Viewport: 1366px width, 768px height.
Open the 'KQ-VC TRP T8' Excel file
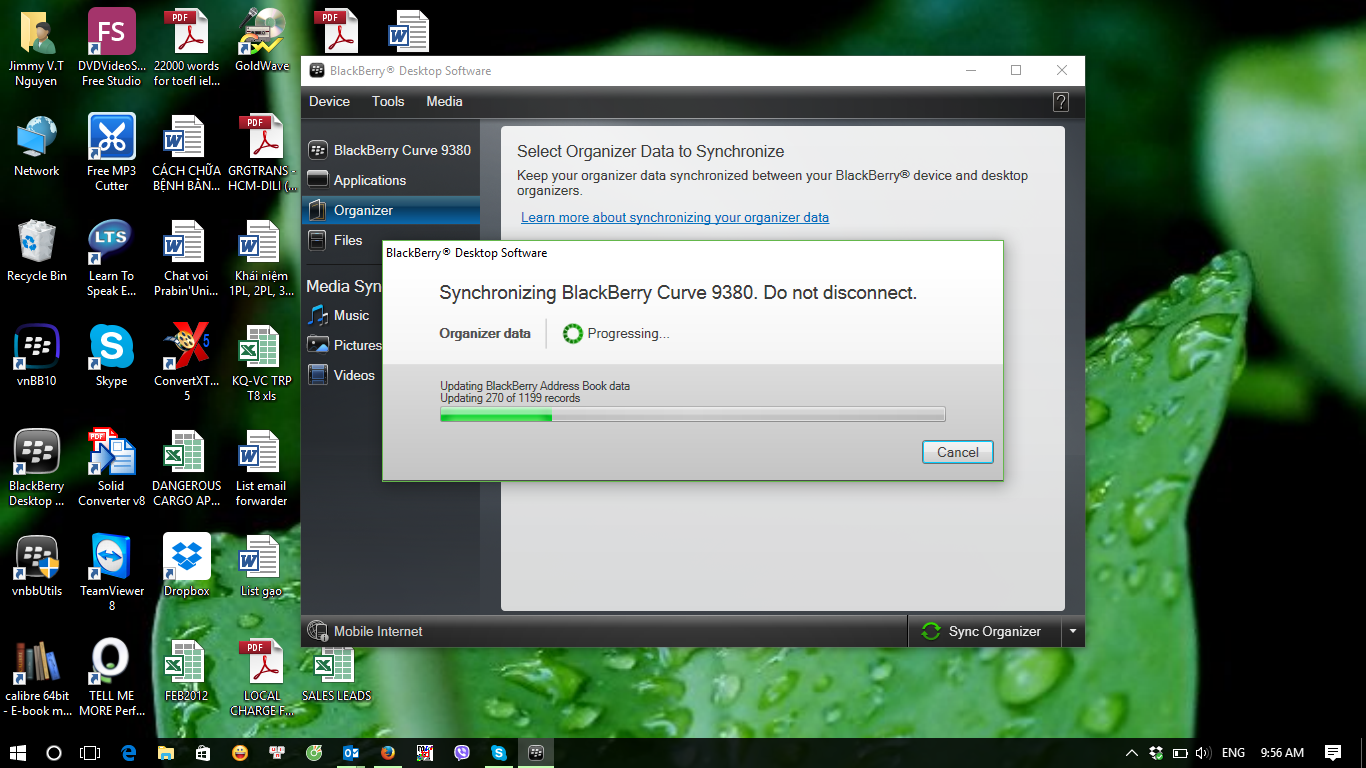click(262, 362)
